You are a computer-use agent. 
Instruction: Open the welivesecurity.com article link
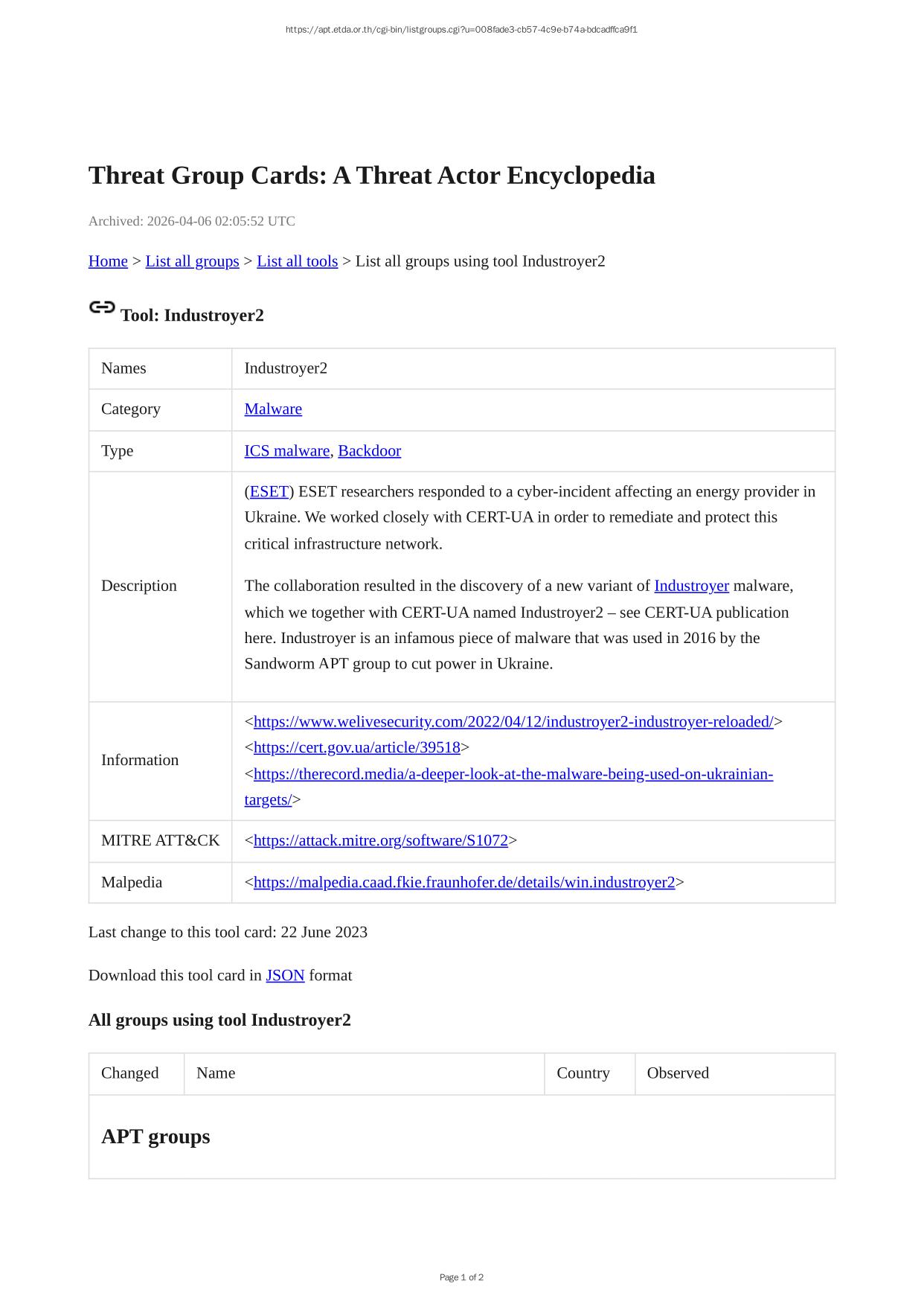[513, 722]
